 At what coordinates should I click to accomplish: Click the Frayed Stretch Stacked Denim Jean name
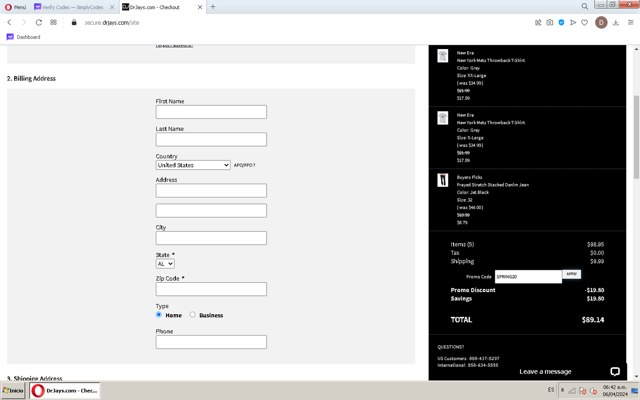(x=493, y=185)
